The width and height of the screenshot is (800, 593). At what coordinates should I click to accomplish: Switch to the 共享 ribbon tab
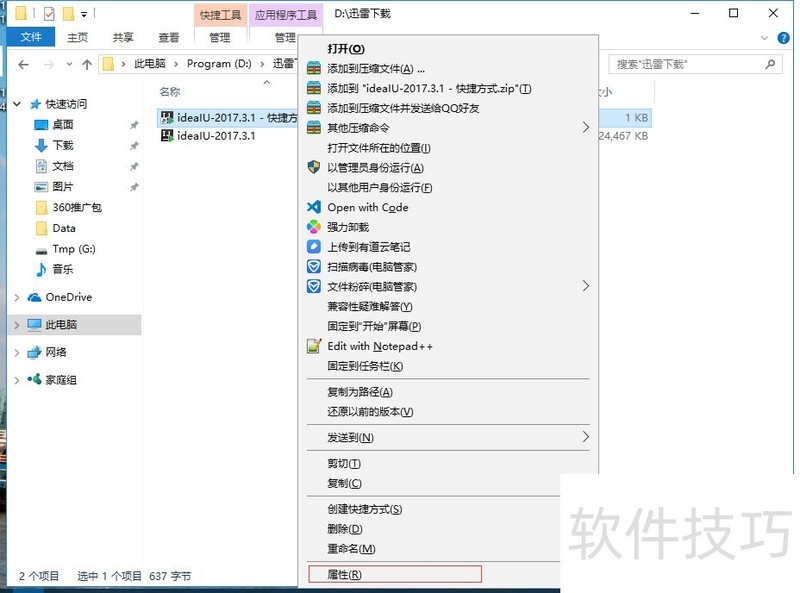(x=123, y=37)
